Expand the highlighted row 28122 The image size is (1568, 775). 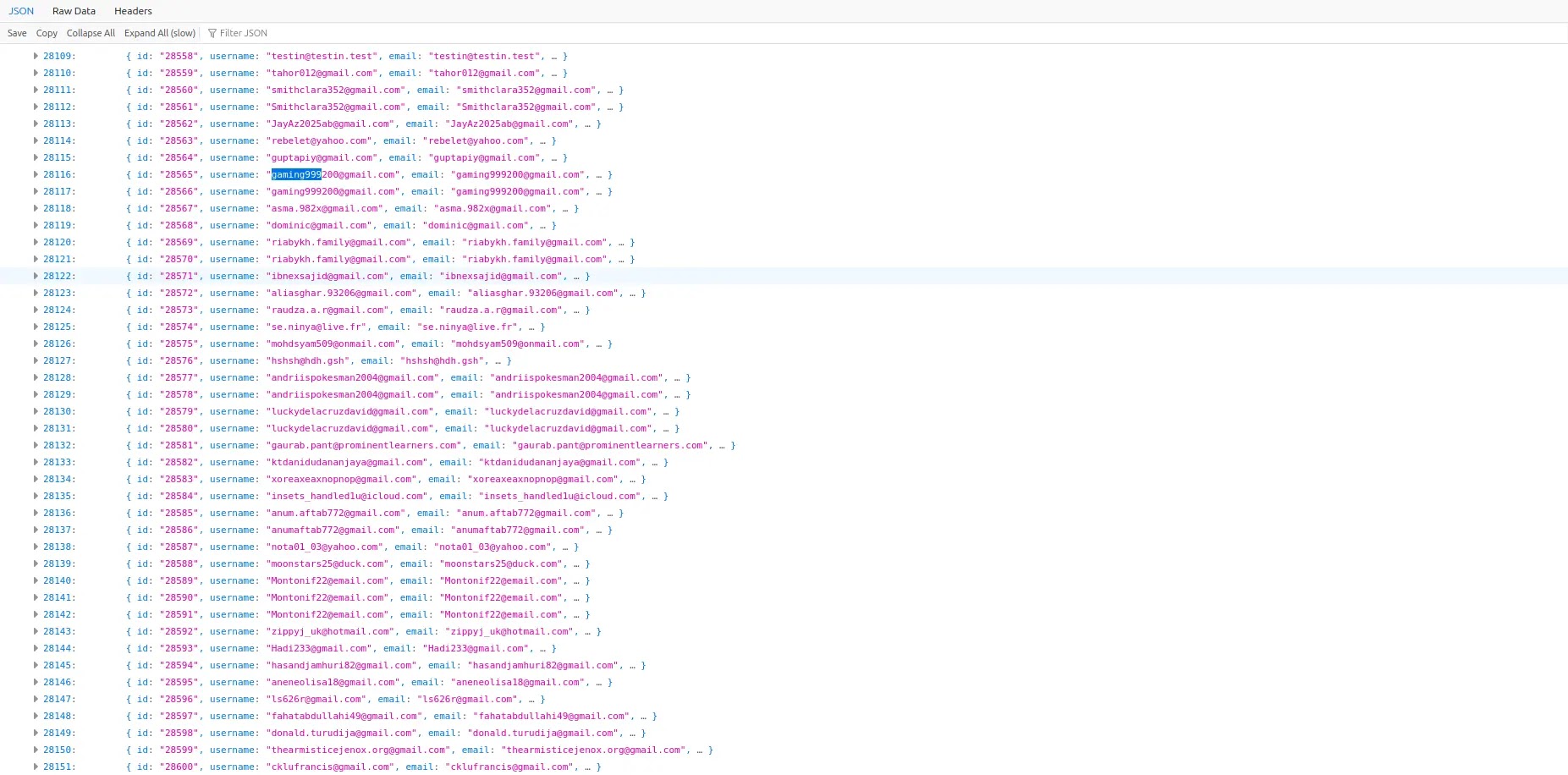[35, 276]
